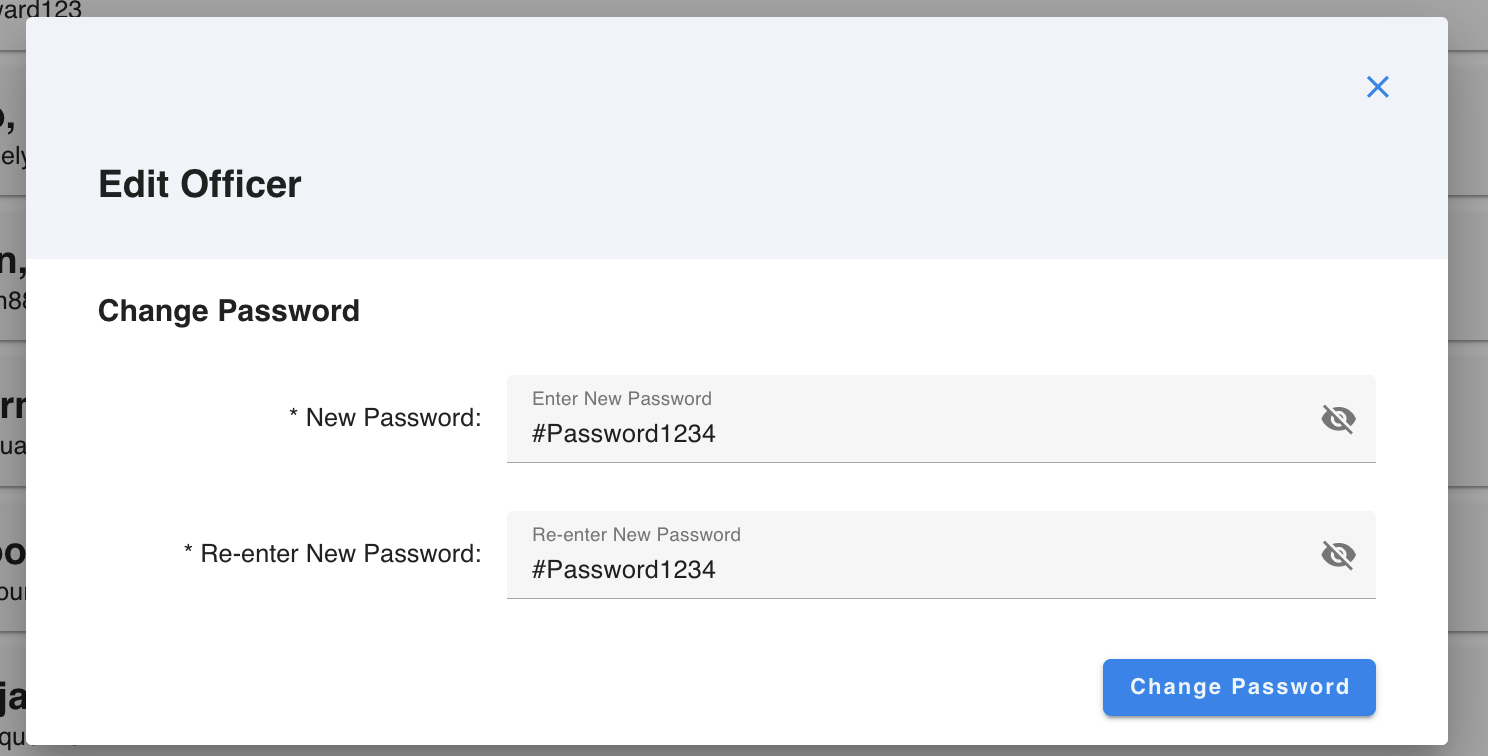Select the #Password1234 text in the first field
Screen dimensions: 1488x756
[x=622, y=433]
